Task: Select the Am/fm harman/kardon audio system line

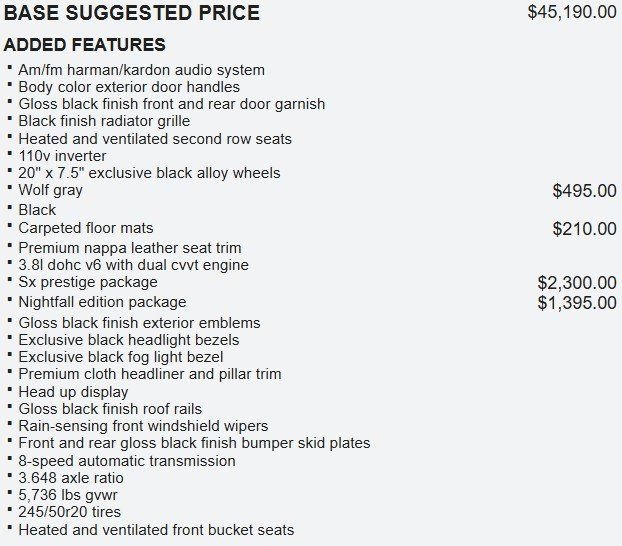Action: pos(141,70)
